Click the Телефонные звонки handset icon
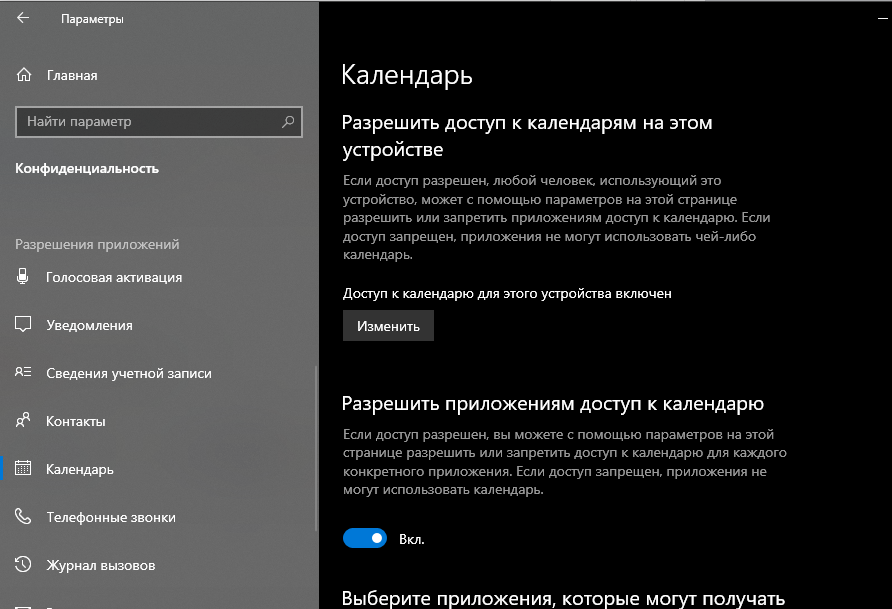This screenshot has width=892, height=609. [24, 517]
